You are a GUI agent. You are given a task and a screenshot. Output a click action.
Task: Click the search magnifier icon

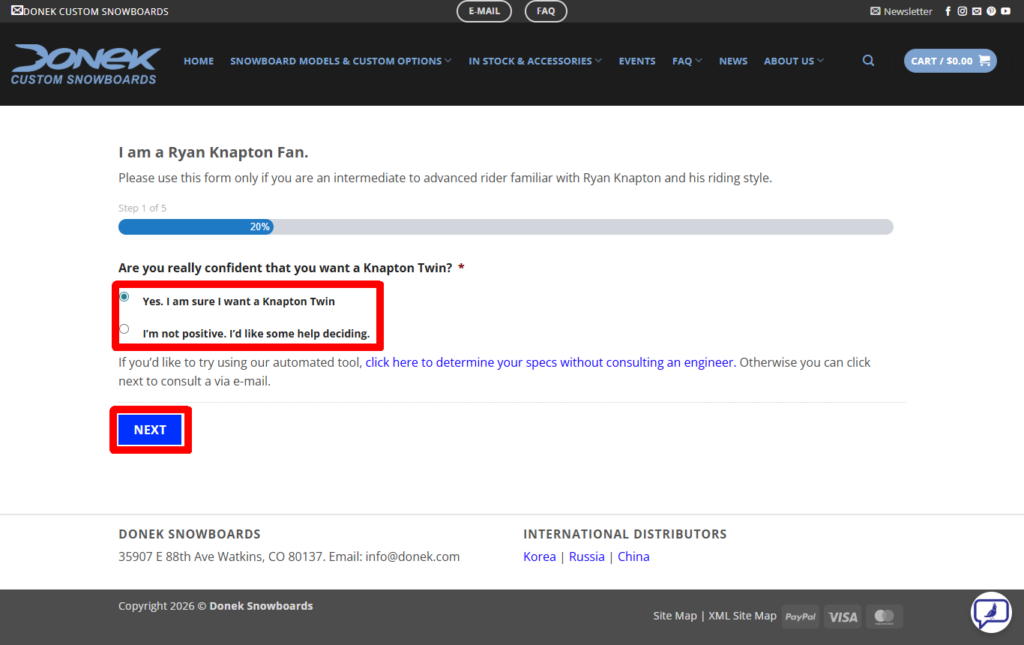click(x=868, y=61)
